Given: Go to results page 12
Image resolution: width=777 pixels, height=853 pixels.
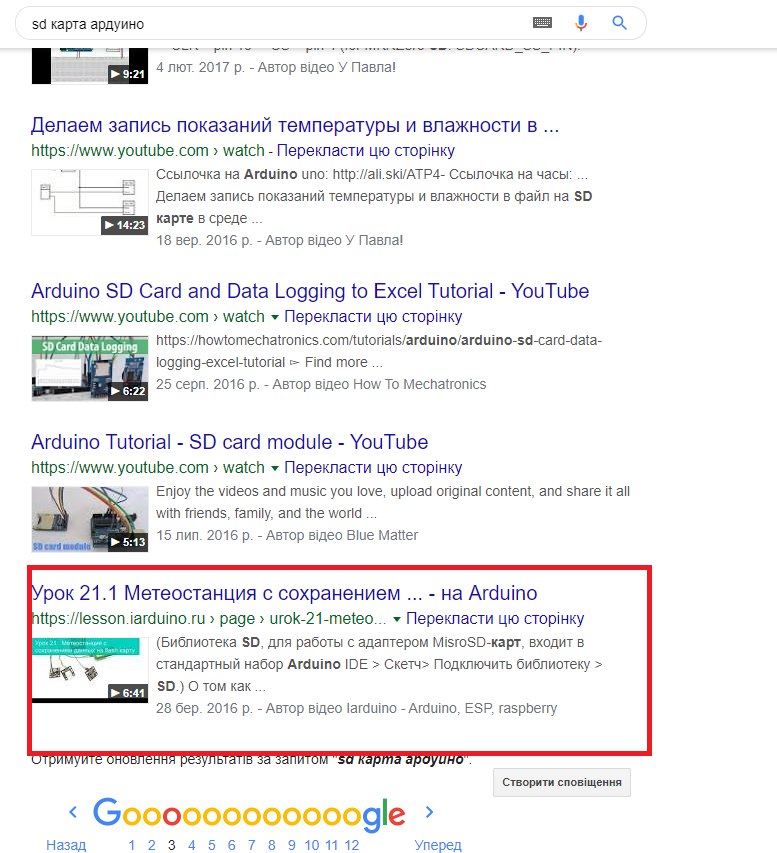Looking at the screenshot, I should click(x=352, y=845).
